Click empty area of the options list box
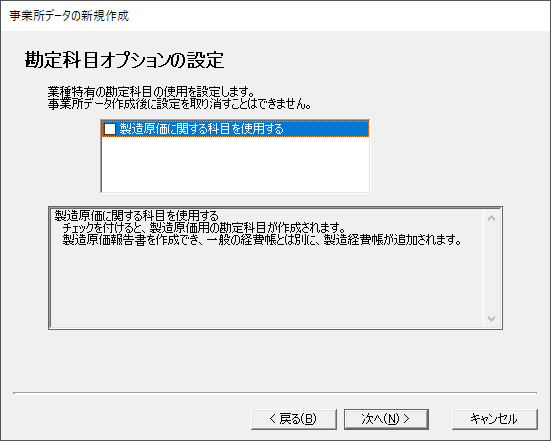551x441 pixels. coord(235,164)
